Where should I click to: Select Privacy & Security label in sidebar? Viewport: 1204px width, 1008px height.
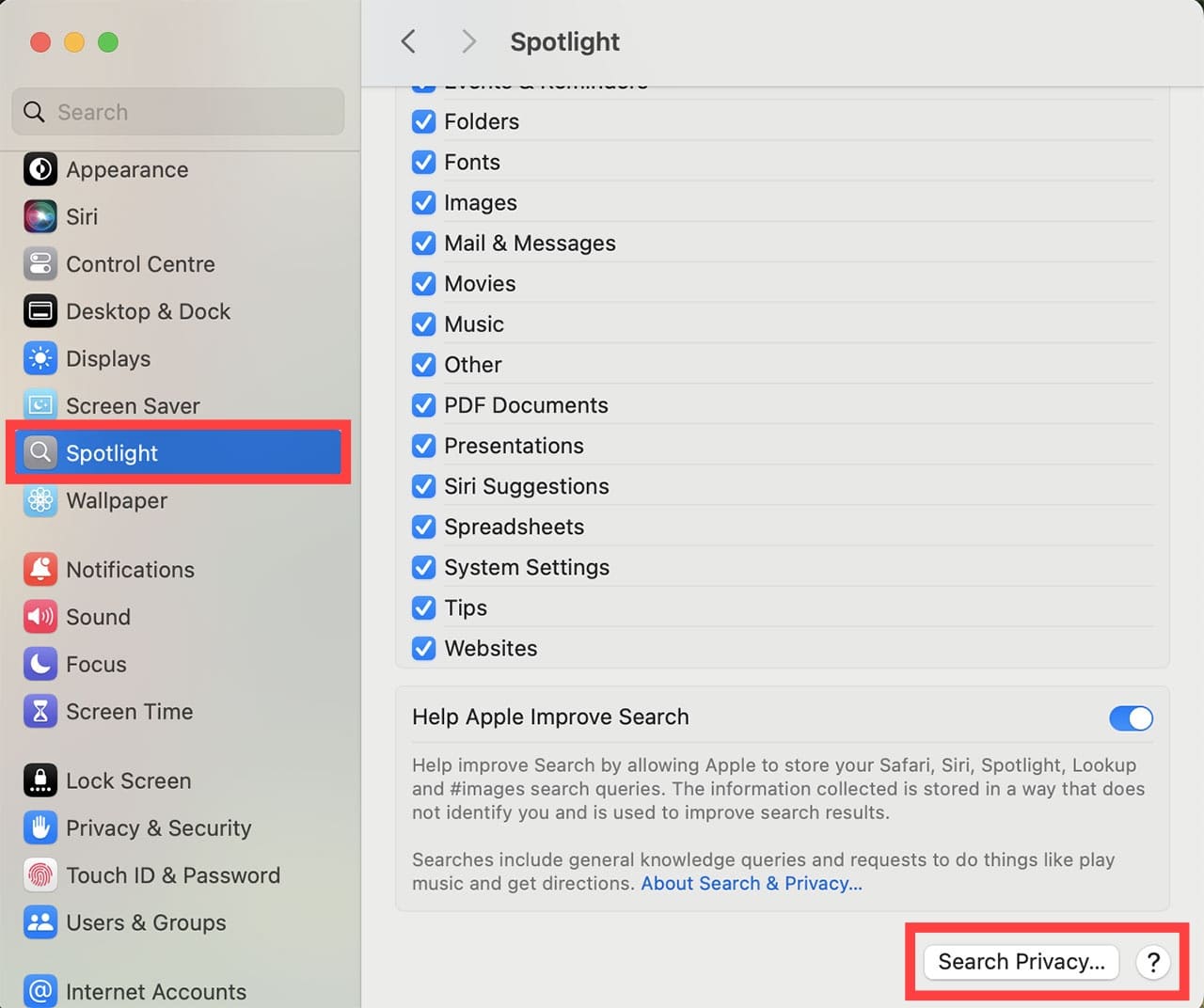coord(159,828)
